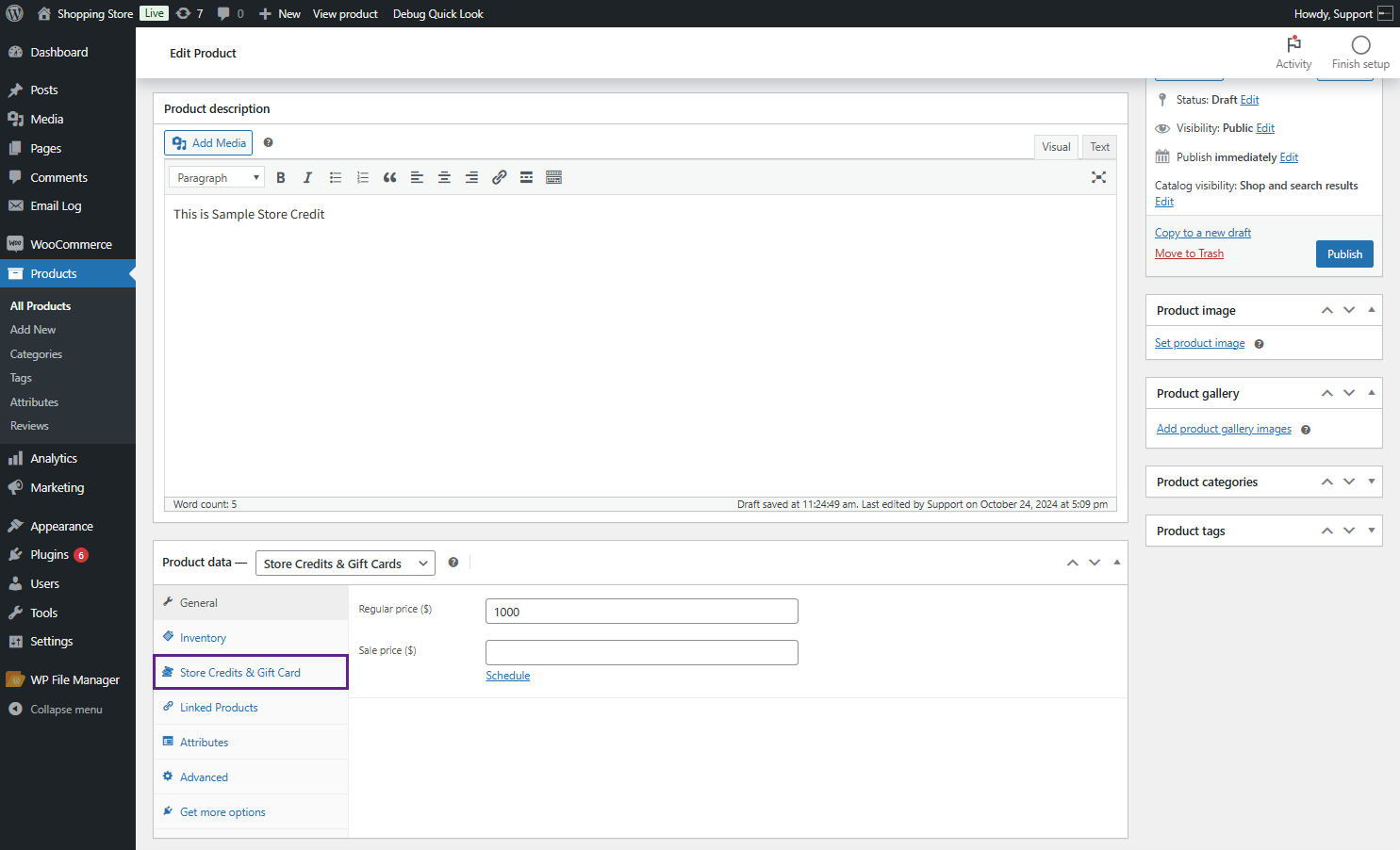Open the Shopping Store site home link
This screenshot has height=850, width=1400.
pos(85,13)
